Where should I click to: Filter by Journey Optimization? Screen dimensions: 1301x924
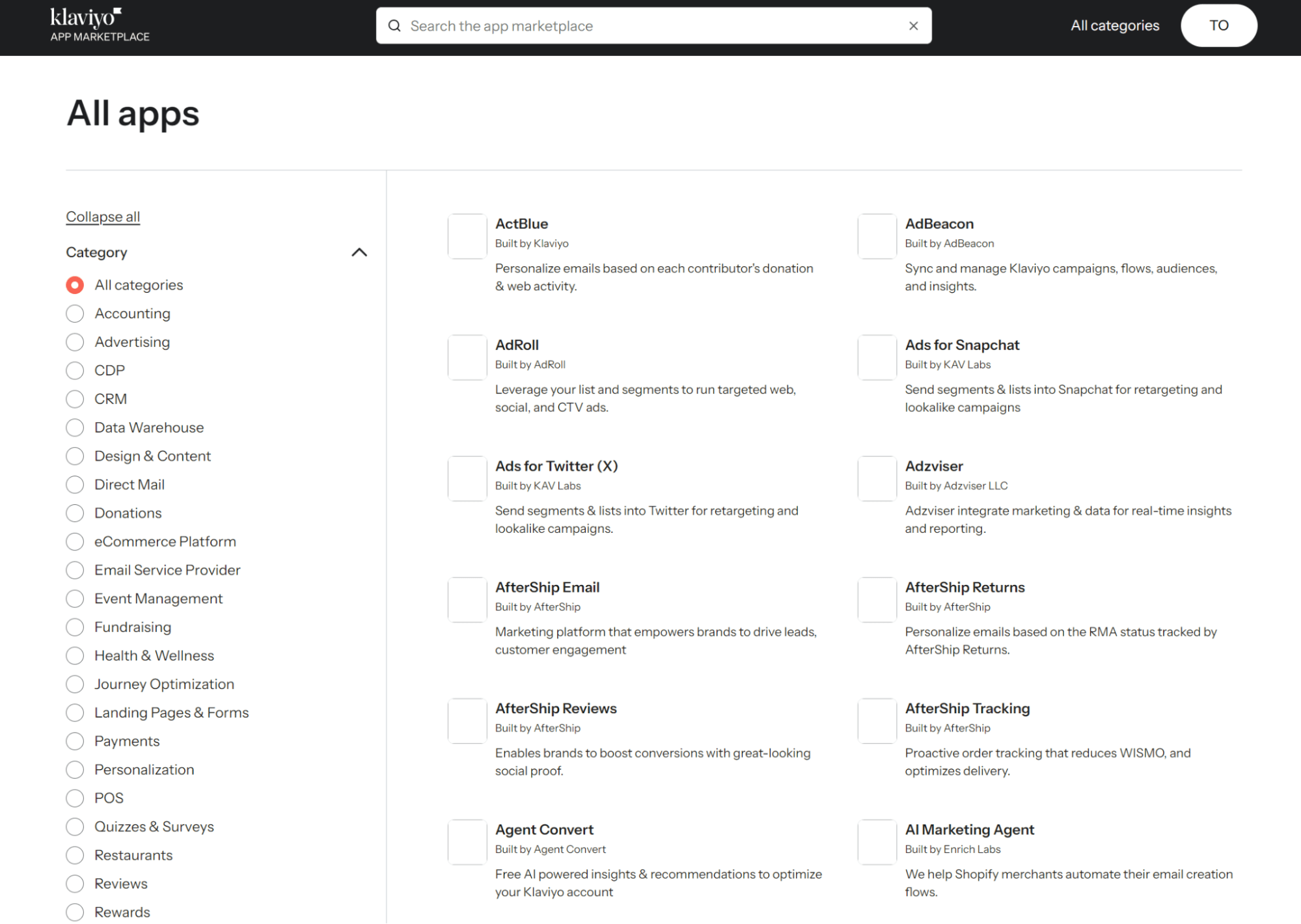point(75,685)
